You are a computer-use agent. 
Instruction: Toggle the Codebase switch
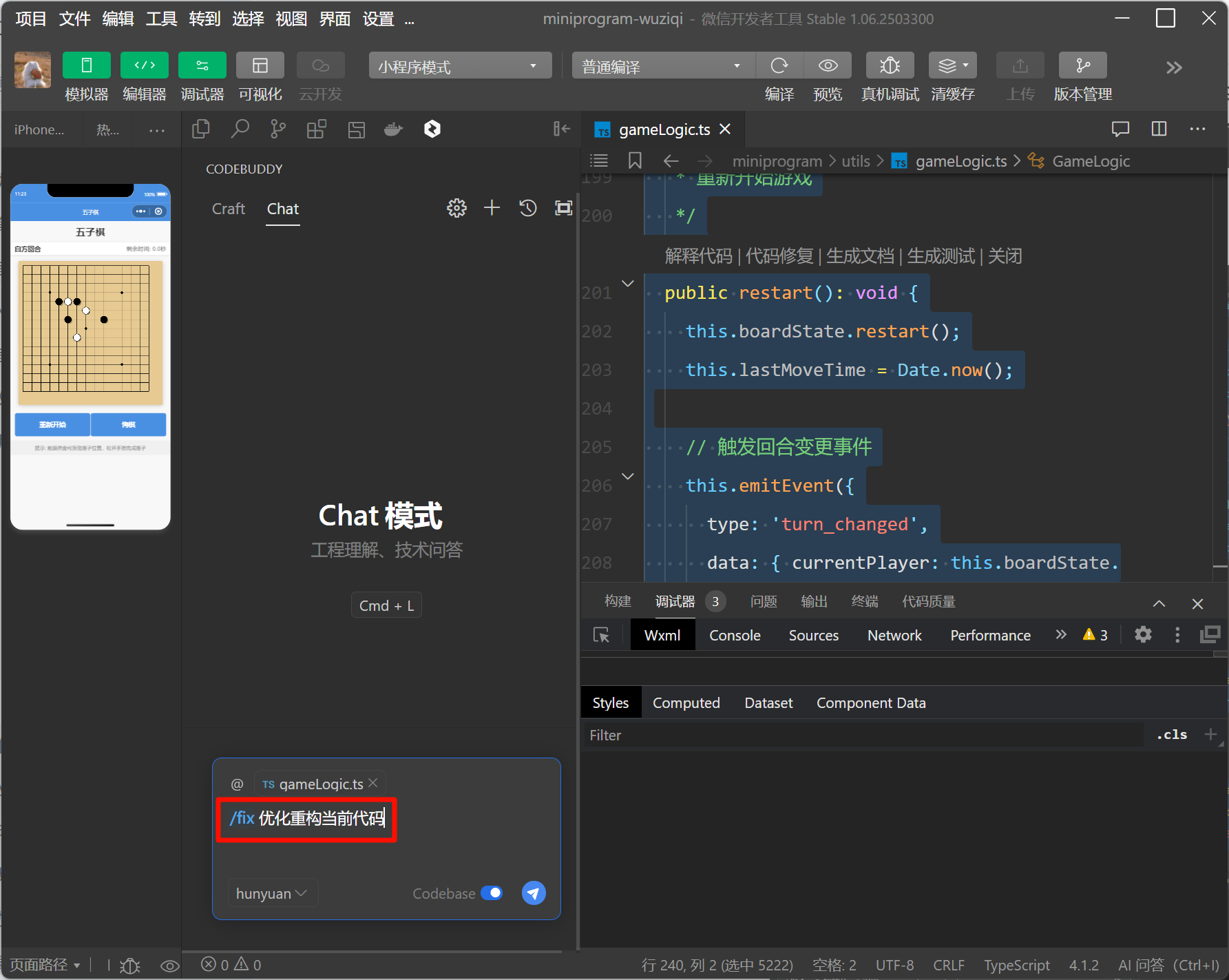pyautogui.click(x=492, y=893)
